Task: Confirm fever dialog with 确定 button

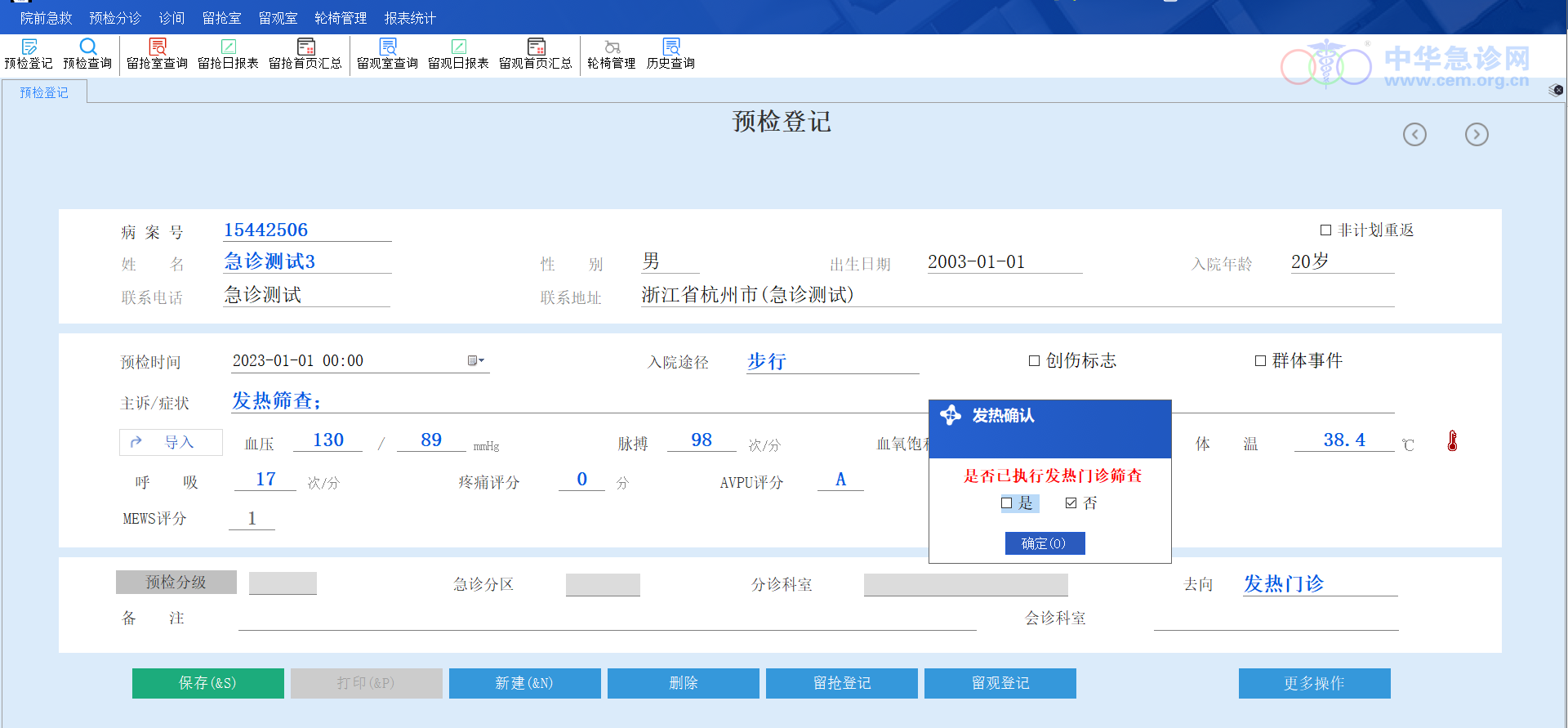Action: pos(1045,543)
